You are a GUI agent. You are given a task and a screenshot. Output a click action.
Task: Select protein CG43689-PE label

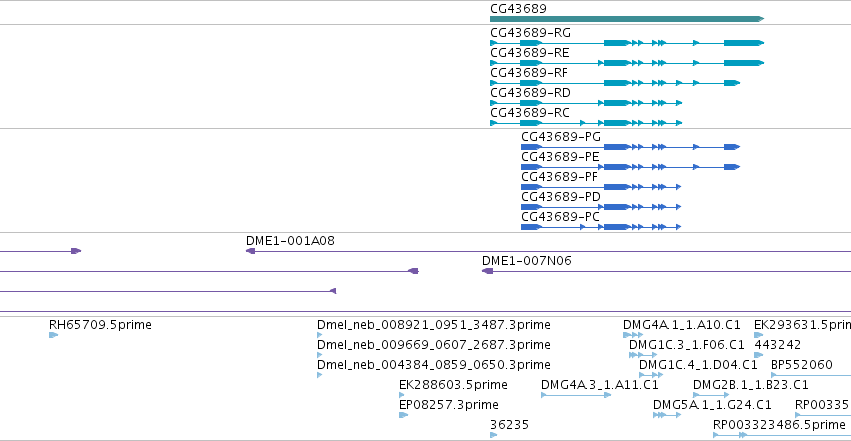560,157
